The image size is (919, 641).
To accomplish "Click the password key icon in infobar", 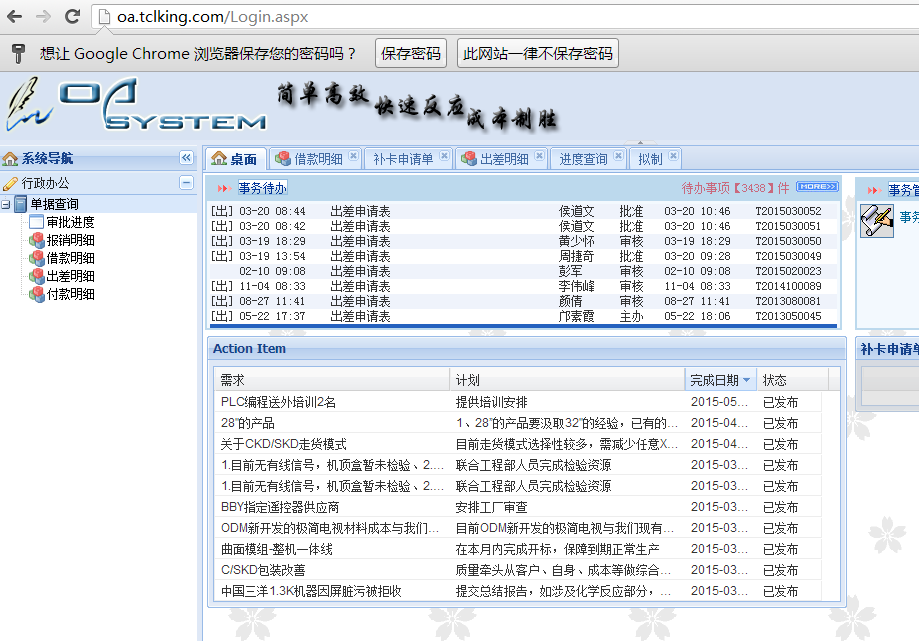I will (x=18, y=53).
